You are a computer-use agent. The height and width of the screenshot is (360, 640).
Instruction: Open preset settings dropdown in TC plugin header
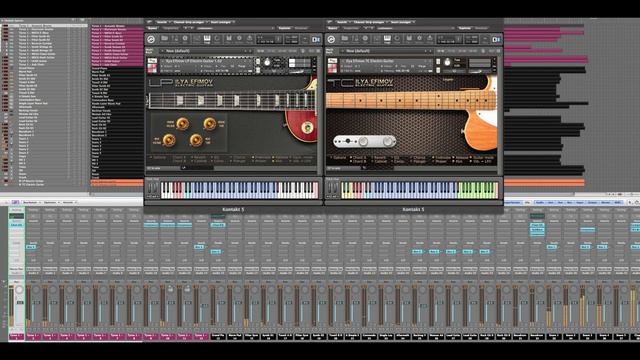(415, 28)
